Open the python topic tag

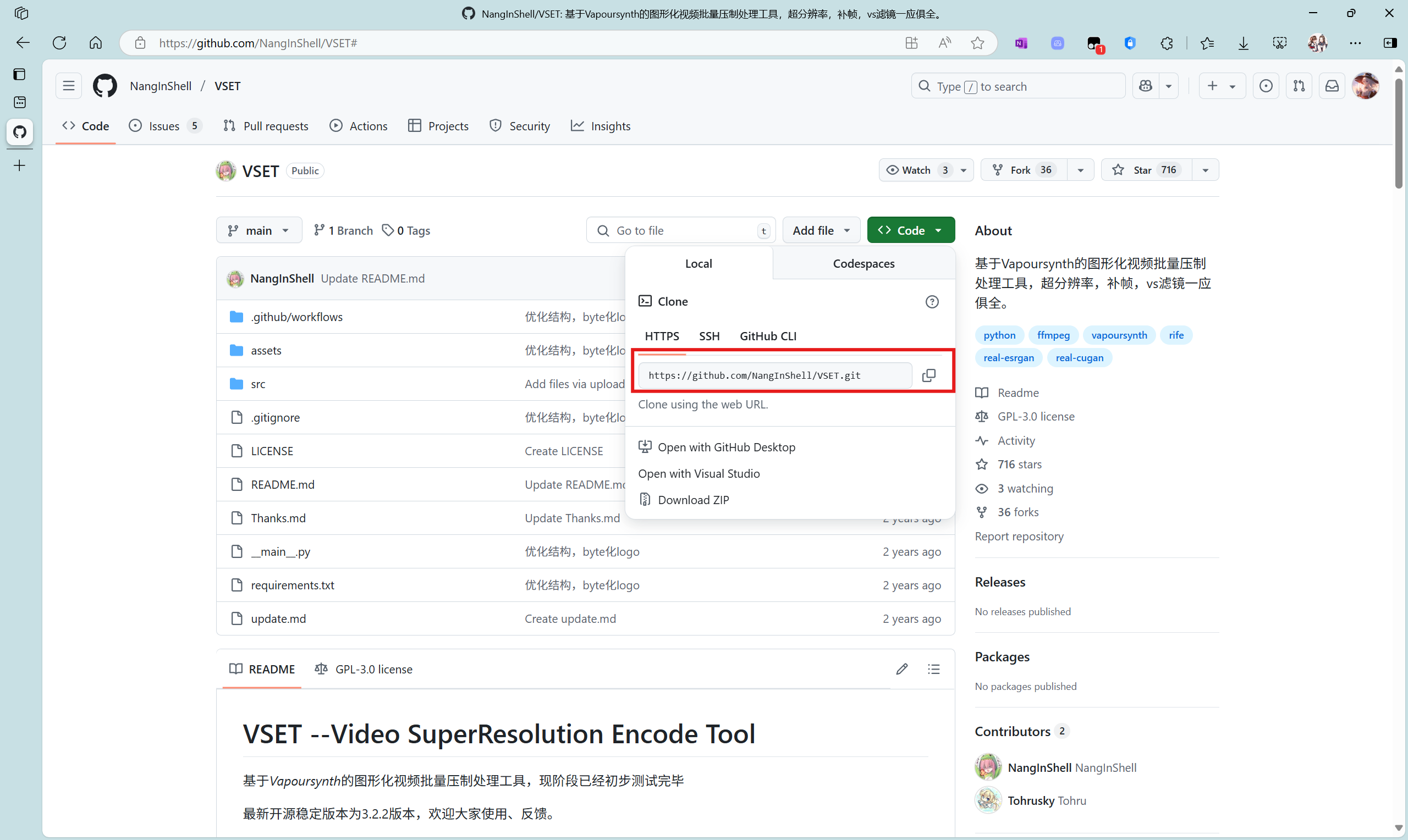coord(999,335)
